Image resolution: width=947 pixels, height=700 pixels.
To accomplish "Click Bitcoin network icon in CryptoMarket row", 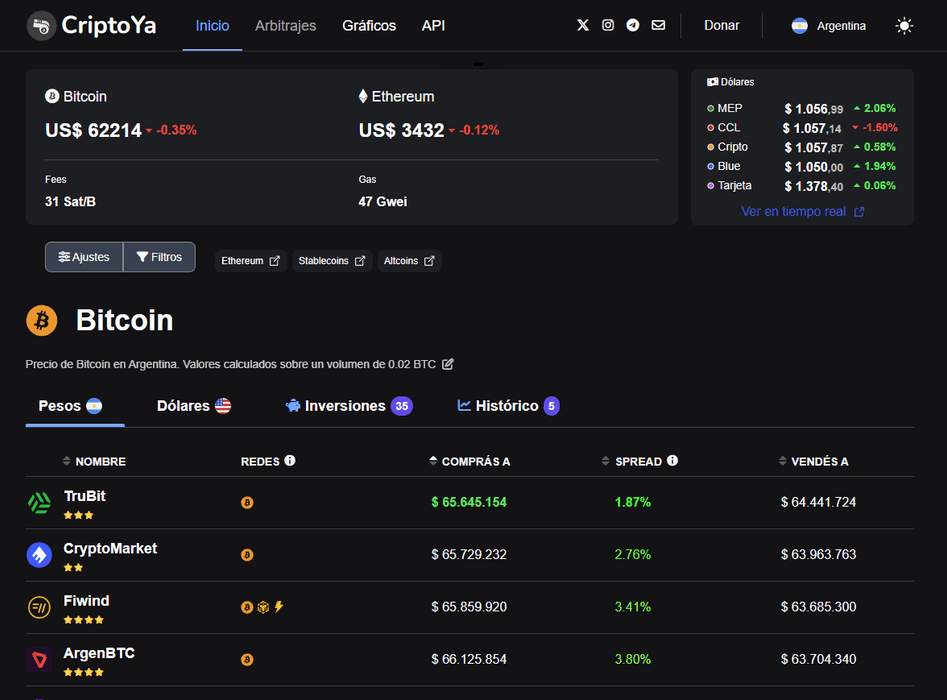I will click(247, 554).
